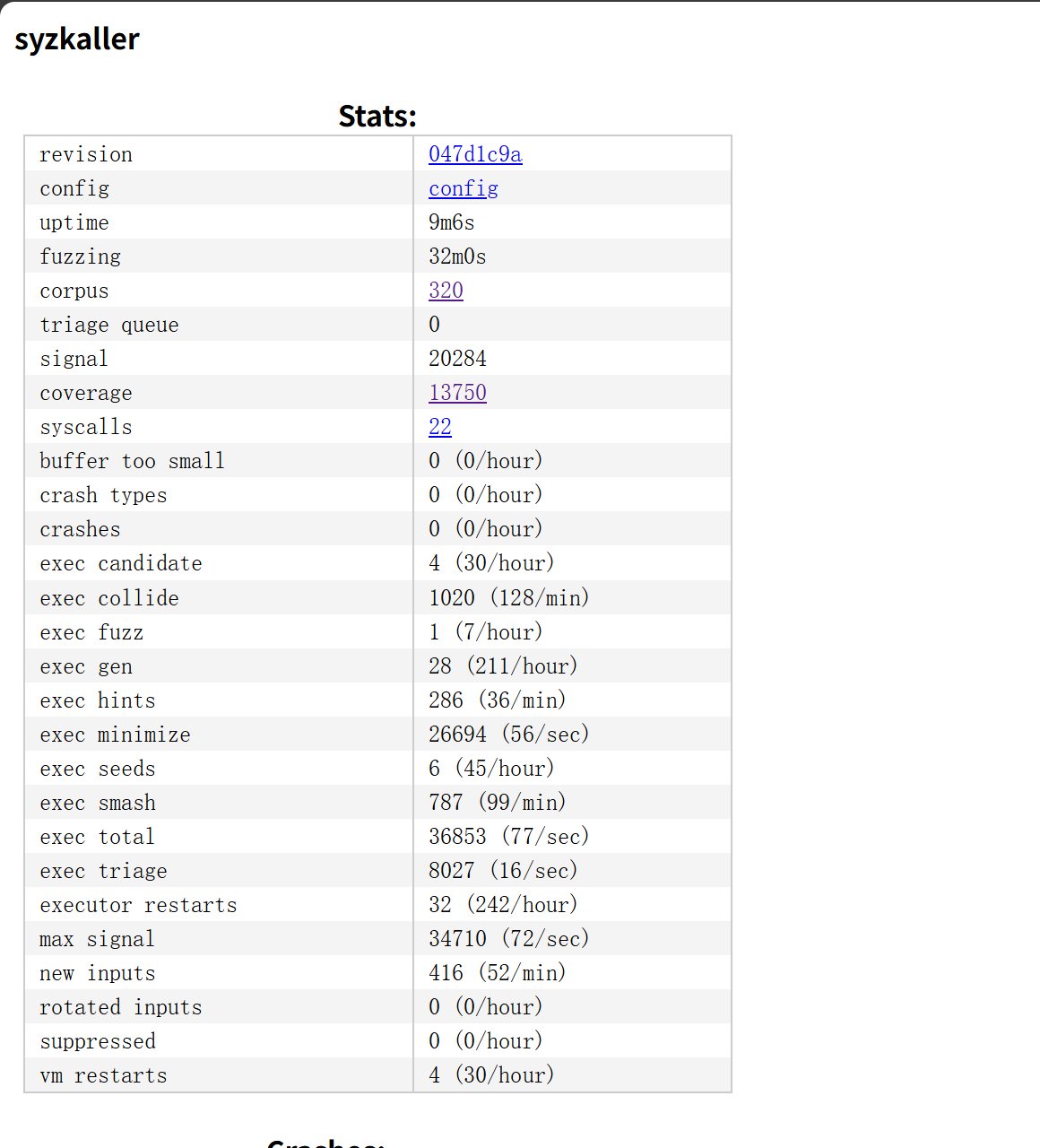Click the fuzzing value 32m0s
The width and height of the screenshot is (1040, 1148).
coord(457,257)
